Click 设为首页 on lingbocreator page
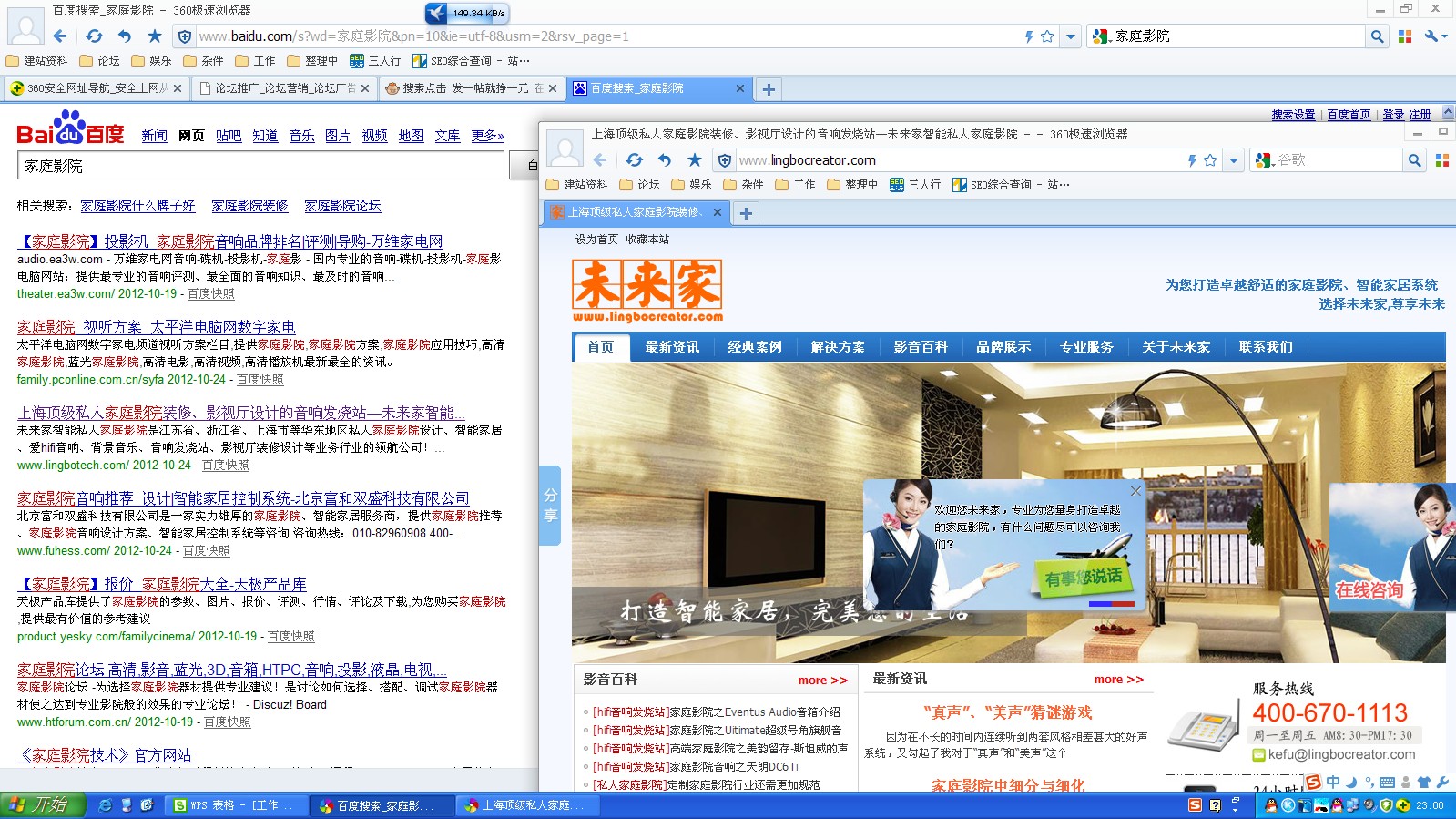Viewport: 1456px width, 819px height. point(596,240)
